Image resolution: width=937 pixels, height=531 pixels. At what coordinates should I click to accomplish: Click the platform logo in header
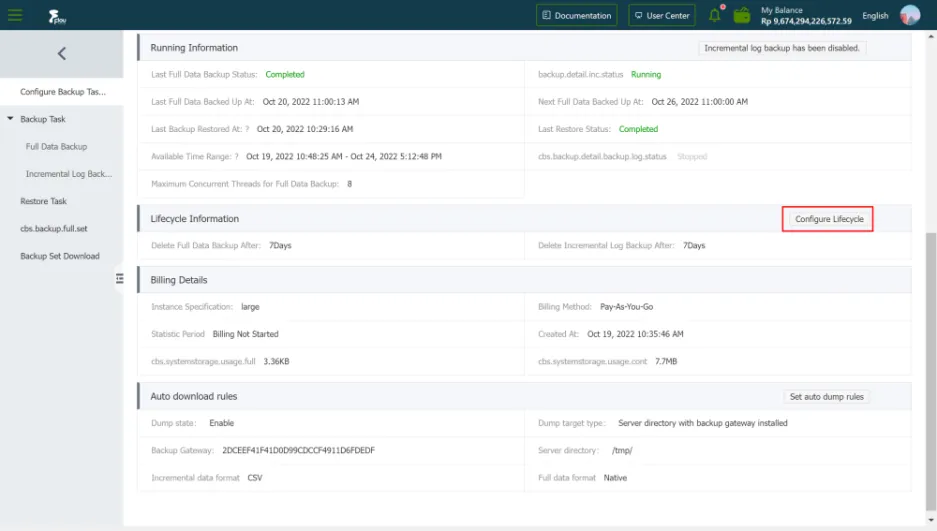[x=55, y=16]
